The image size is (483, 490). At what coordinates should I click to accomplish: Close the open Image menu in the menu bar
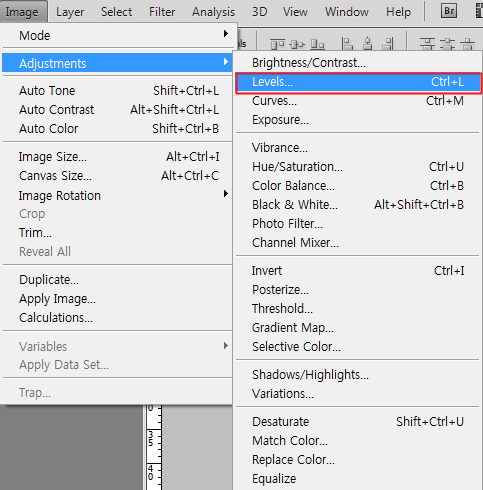click(x=22, y=12)
